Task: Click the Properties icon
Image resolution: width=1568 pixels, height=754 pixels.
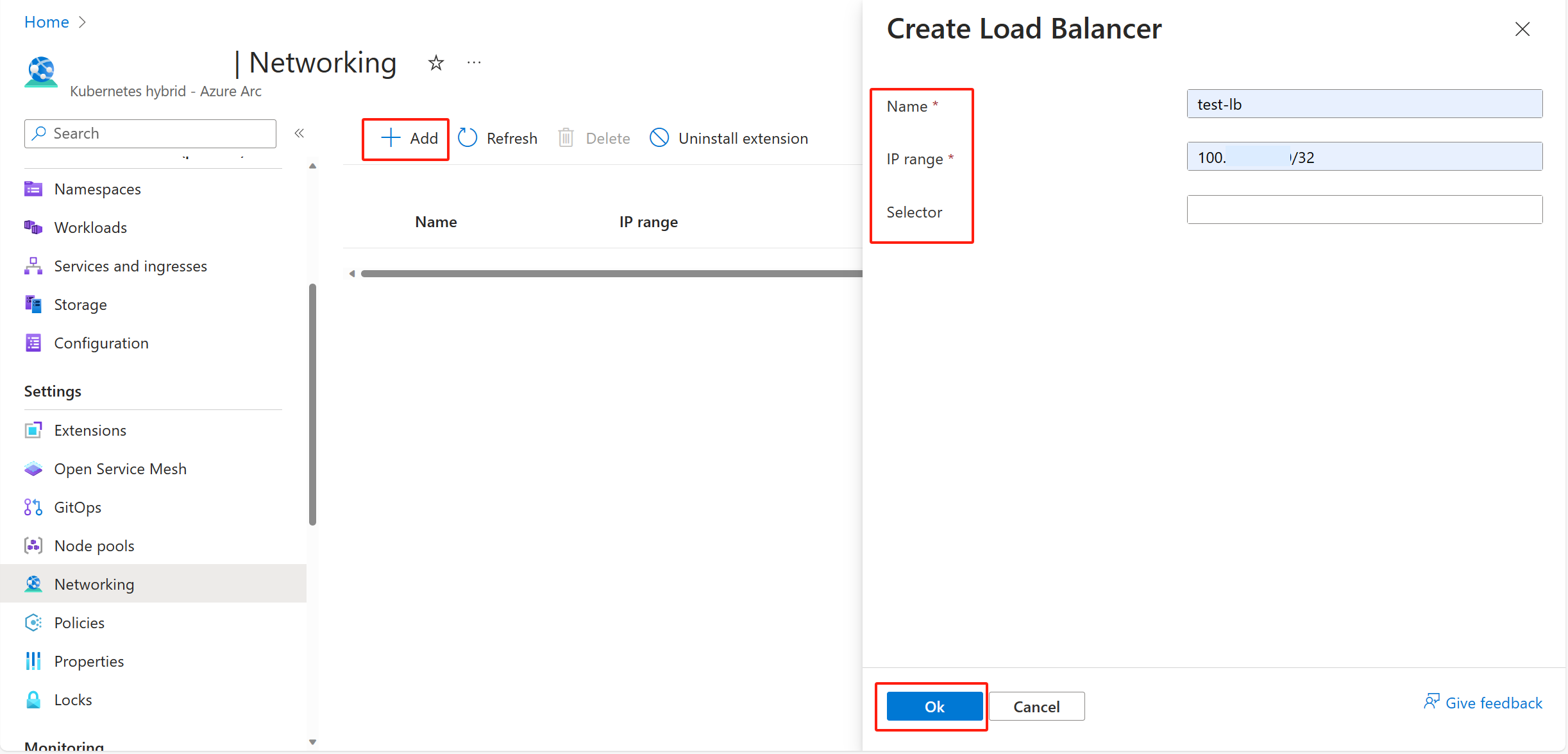Action: [33, 661]
